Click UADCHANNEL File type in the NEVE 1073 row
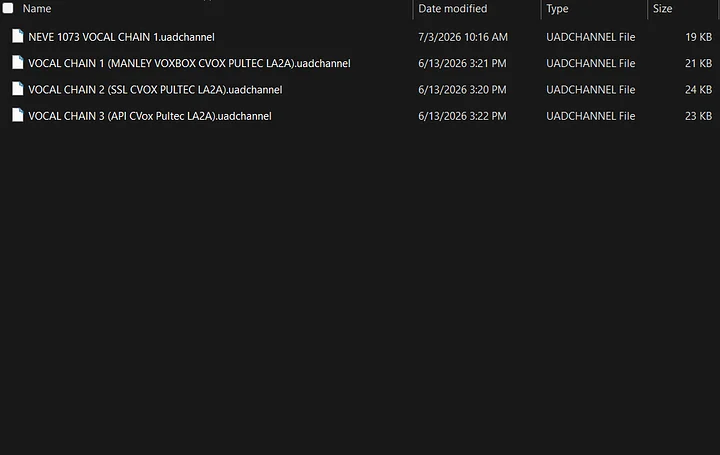The height and width of the screenshot is (455, 720). [x=591, y=37]
